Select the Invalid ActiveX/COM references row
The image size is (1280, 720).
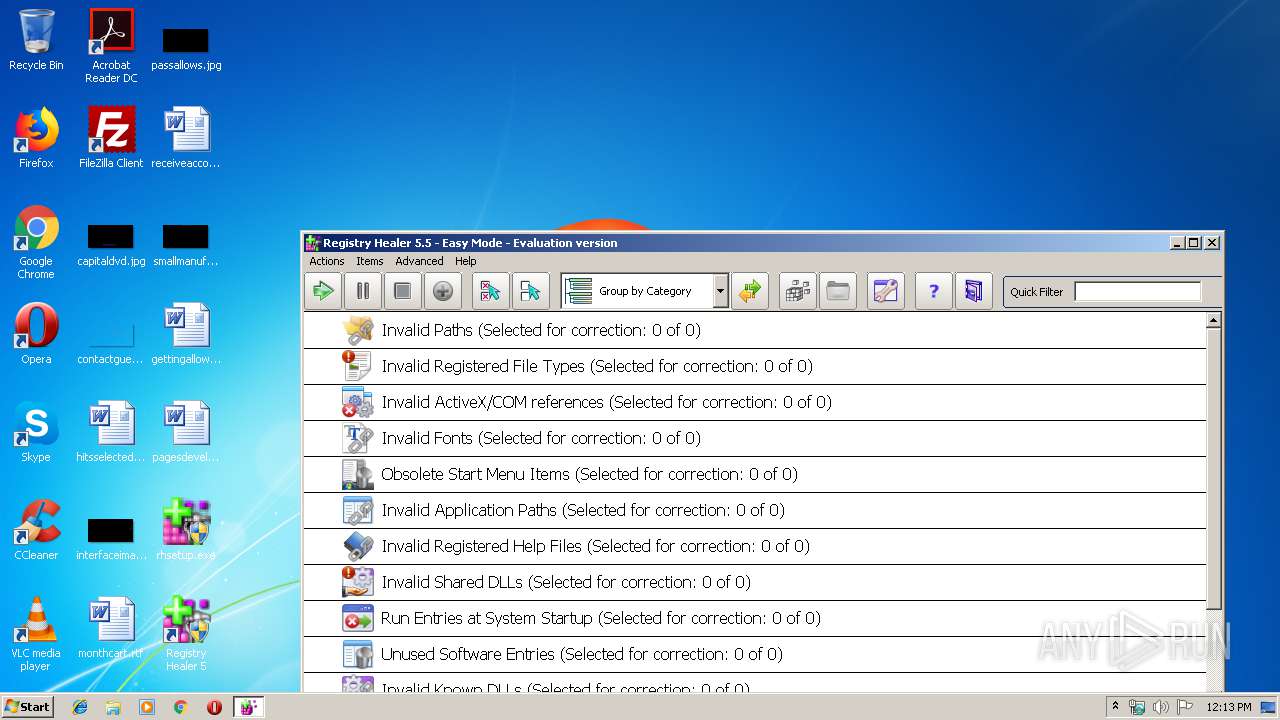click(755, 402)
